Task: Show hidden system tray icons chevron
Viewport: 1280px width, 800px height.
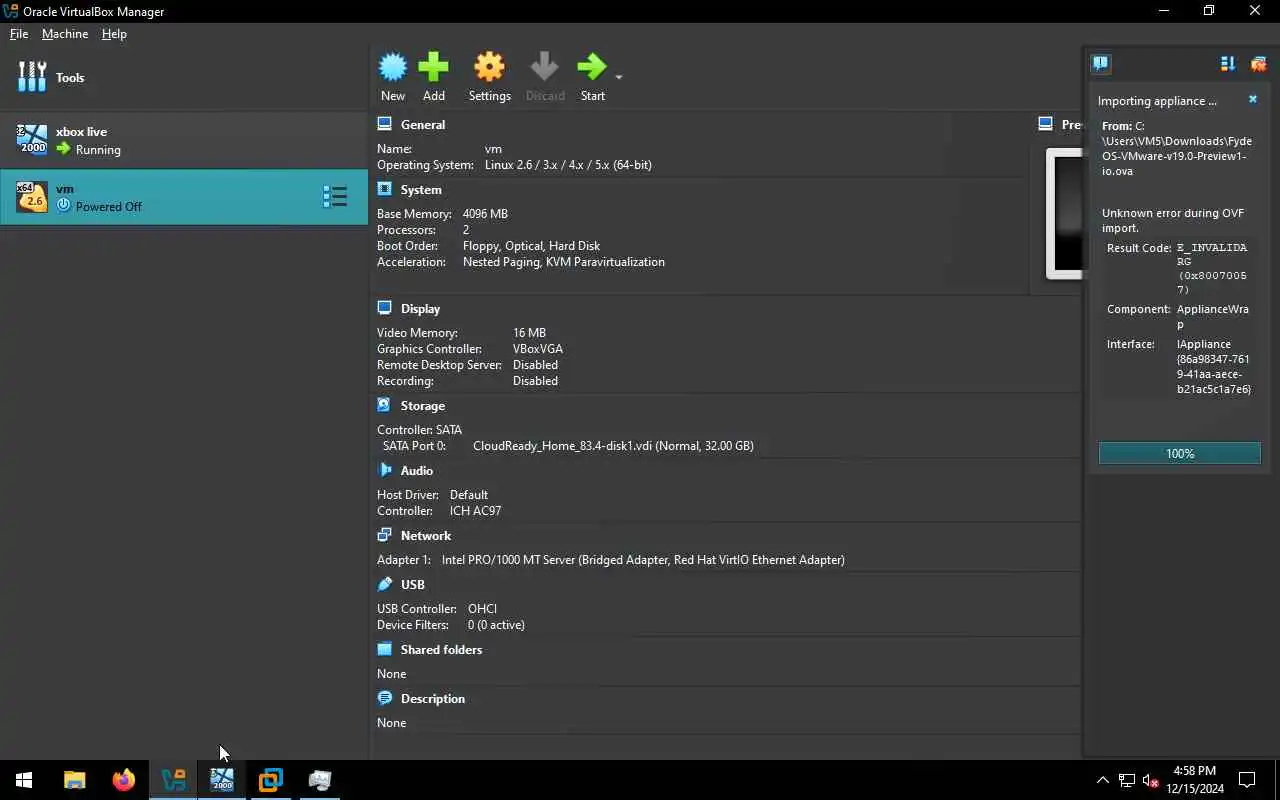Action: click(x=1102, y=780)
